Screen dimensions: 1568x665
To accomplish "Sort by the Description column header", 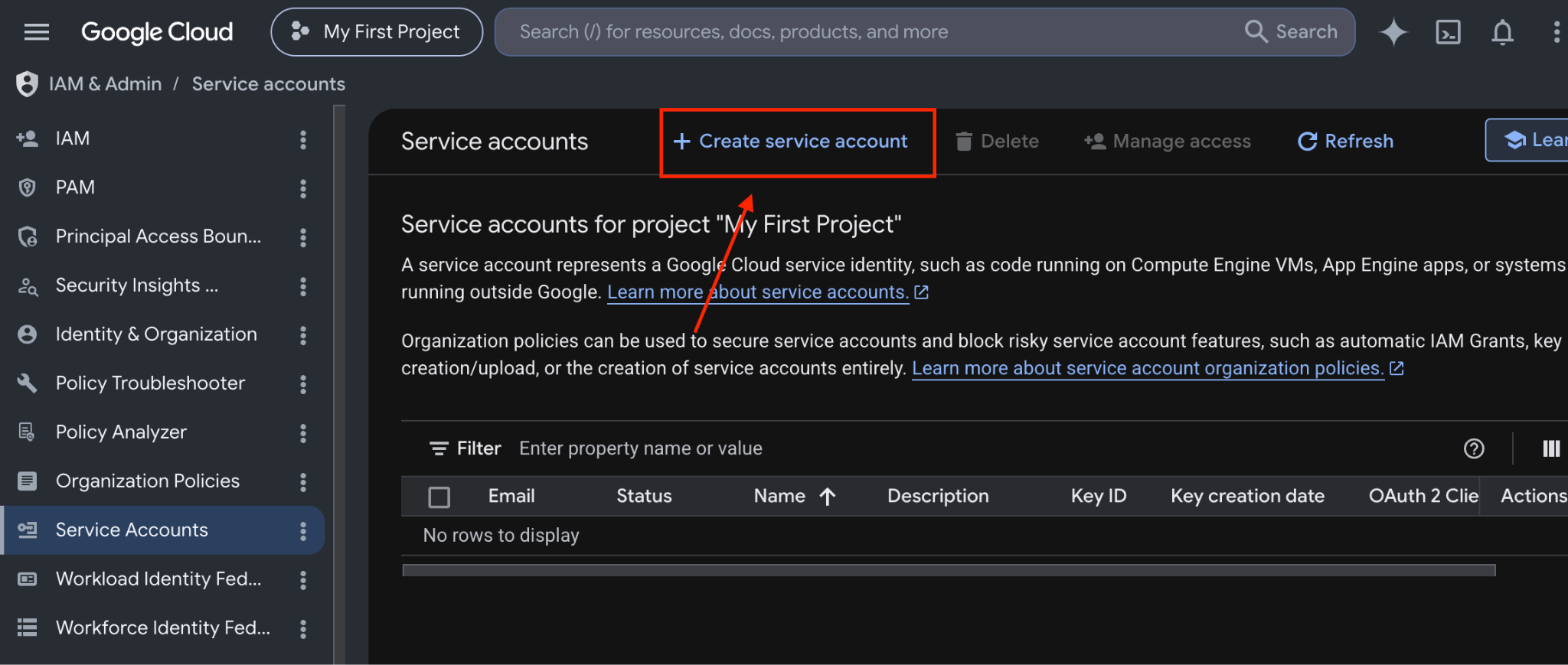I will (x=938, y=496).
